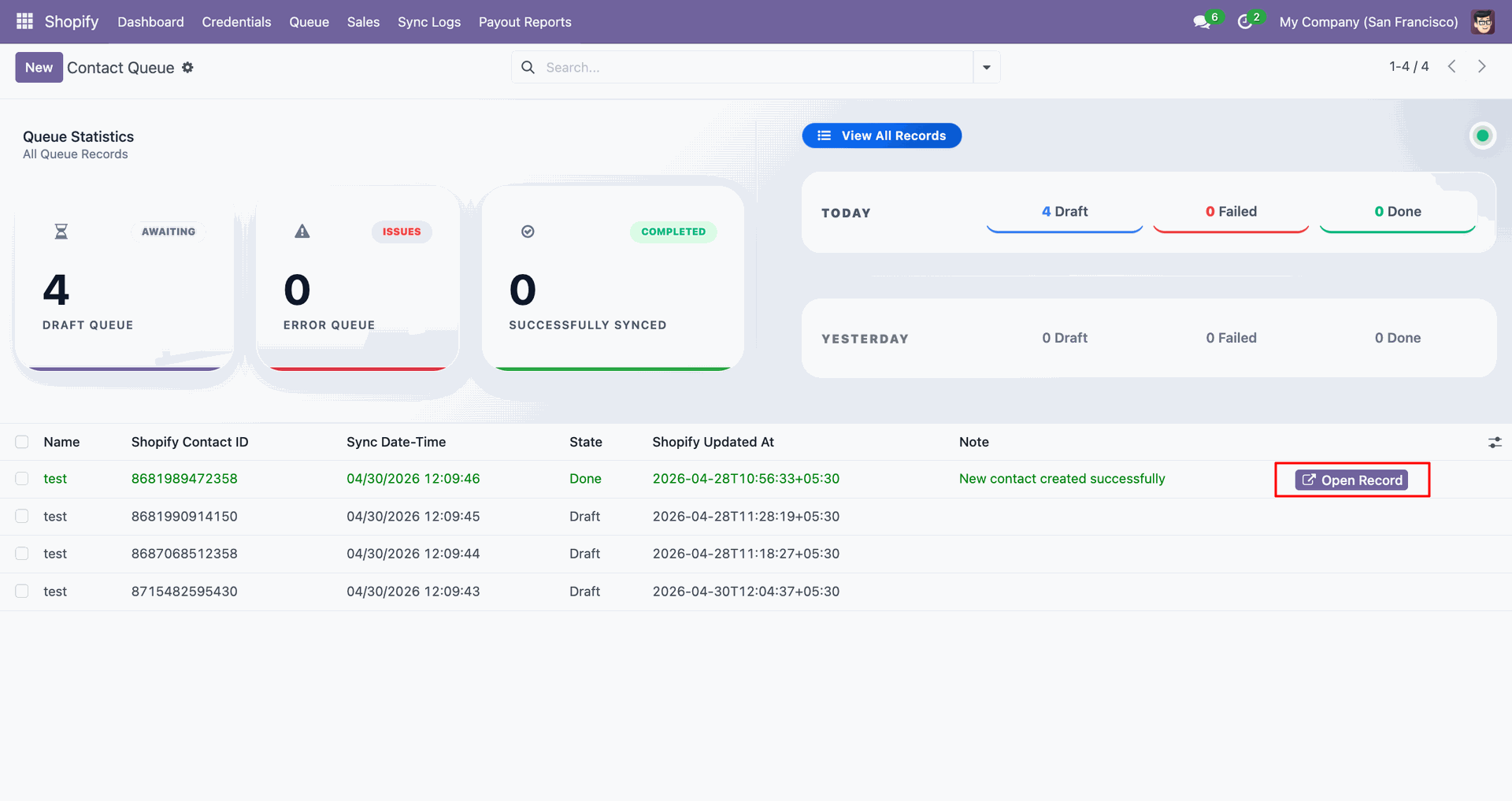
Task: Click Today's 4 Draft tab
Action: click(x=1065, y=212)
